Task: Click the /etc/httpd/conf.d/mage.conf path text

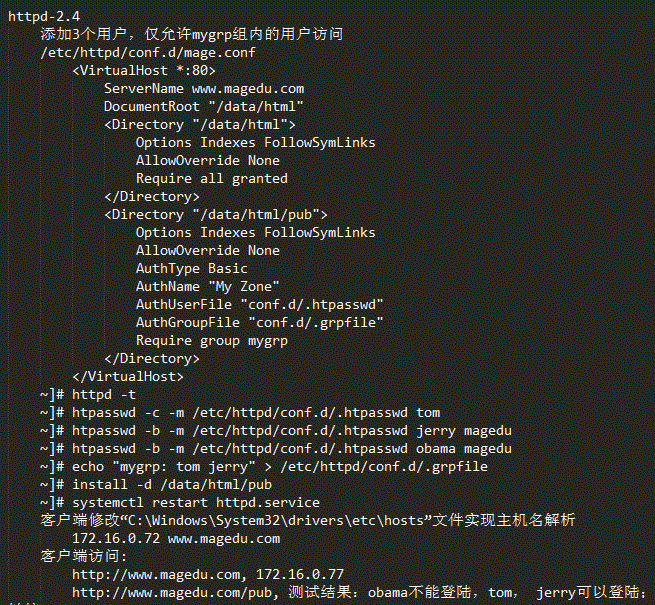Action: [x=148, y=53]
